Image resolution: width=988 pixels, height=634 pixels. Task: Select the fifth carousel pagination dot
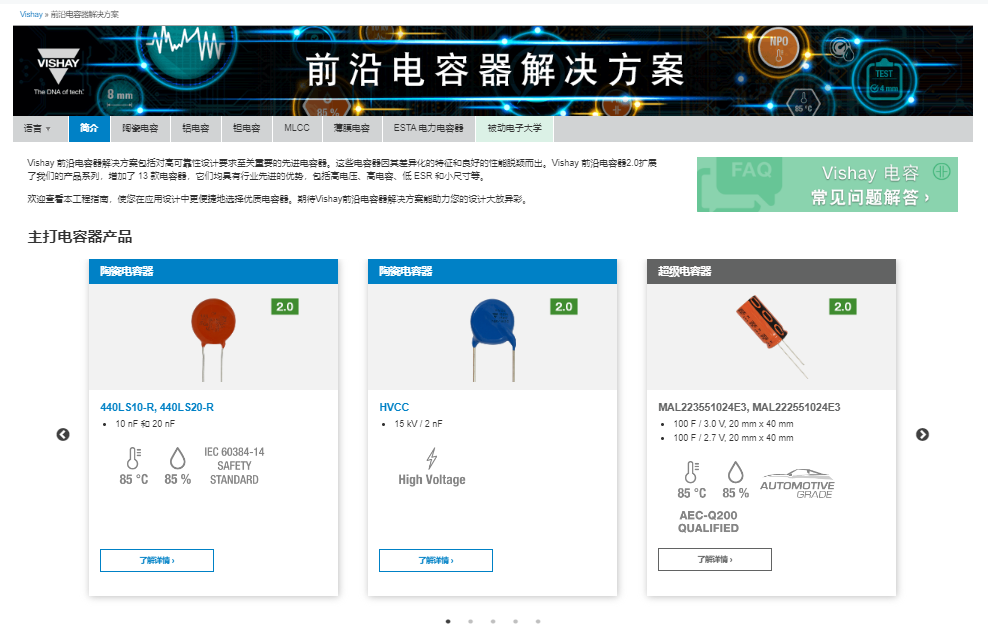[538, 621]
